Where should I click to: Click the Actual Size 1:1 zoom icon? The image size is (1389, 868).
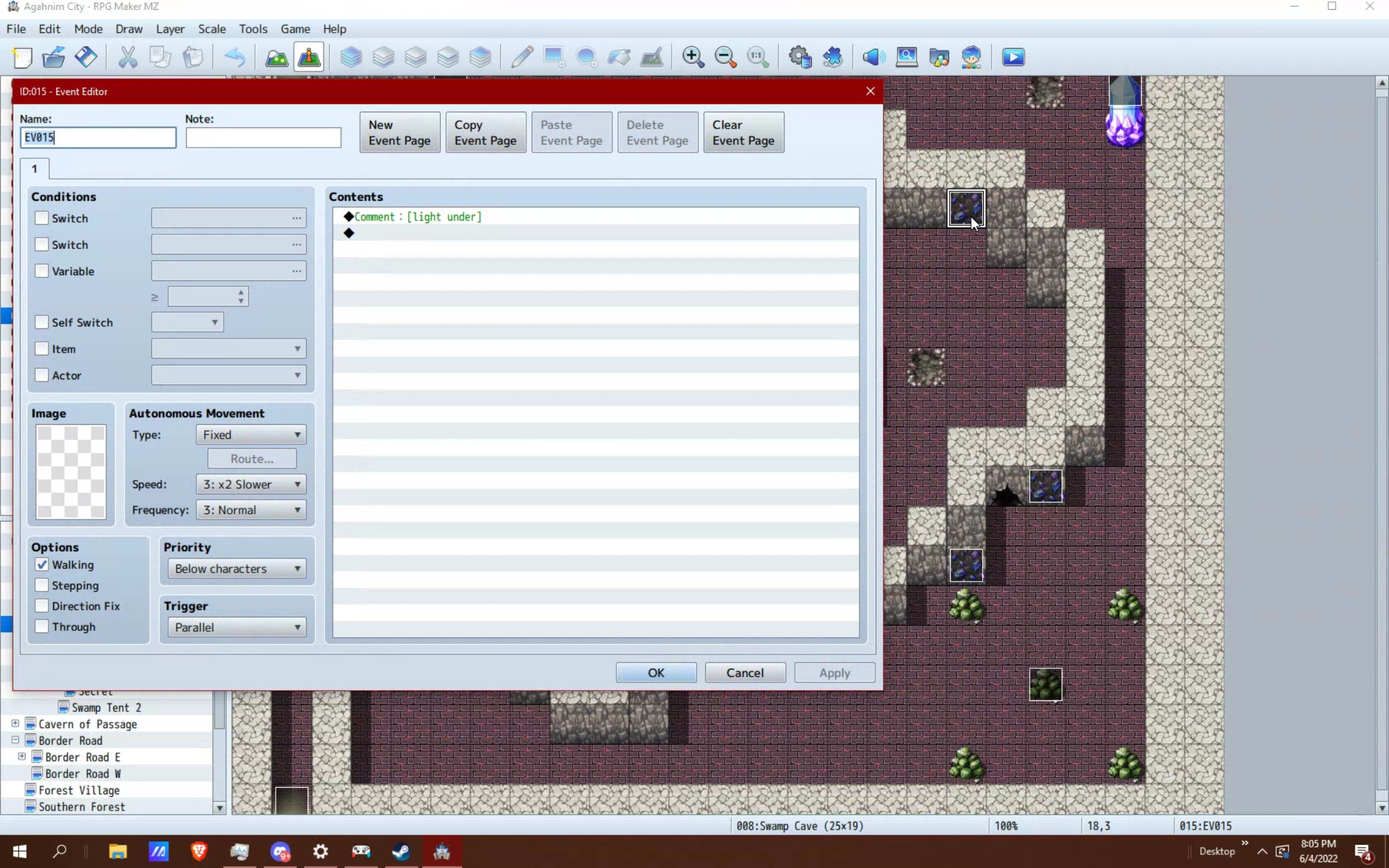click(x=757, y=58)
